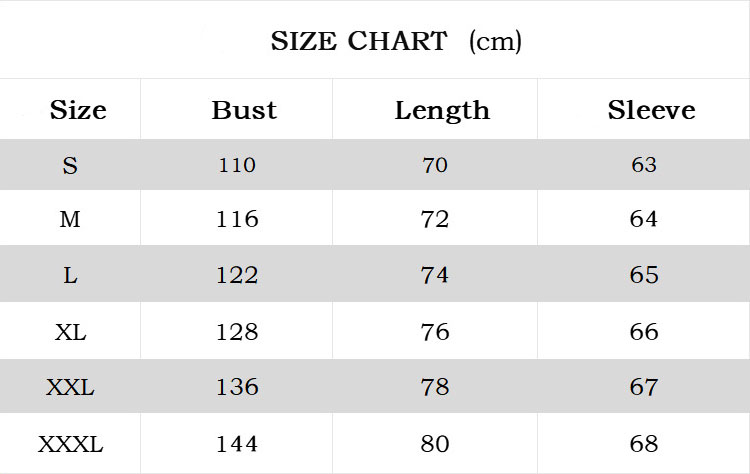Viewport: 750px width, 474px height.
Task: Click the Bust column header
Action: pos(244,109)
